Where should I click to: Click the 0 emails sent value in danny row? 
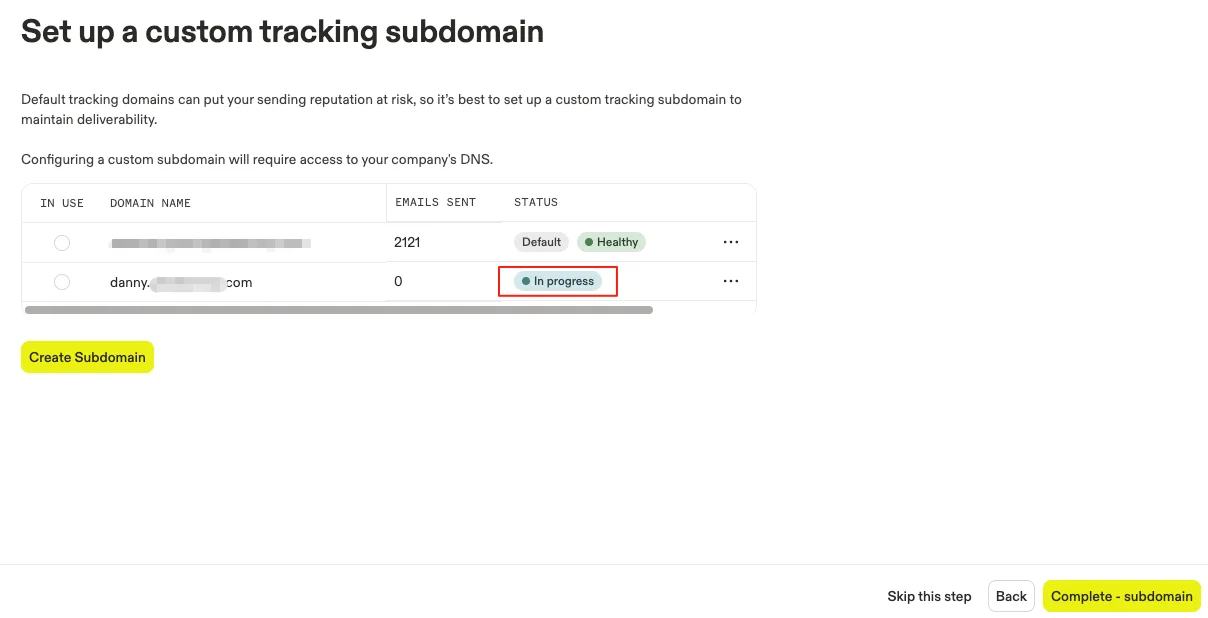[398, 281]
